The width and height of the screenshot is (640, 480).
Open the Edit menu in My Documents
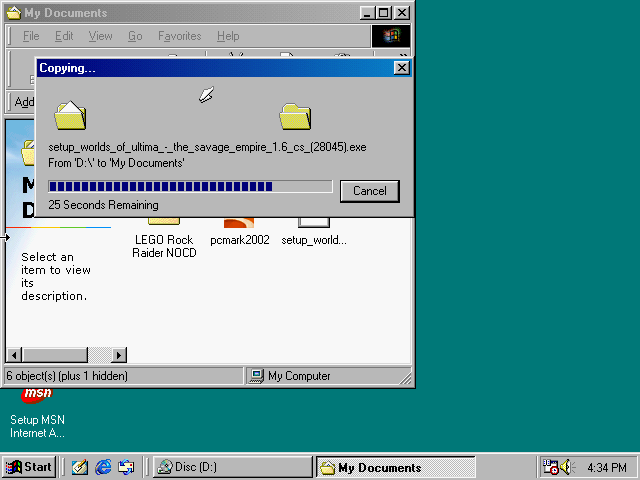point(64,36)
